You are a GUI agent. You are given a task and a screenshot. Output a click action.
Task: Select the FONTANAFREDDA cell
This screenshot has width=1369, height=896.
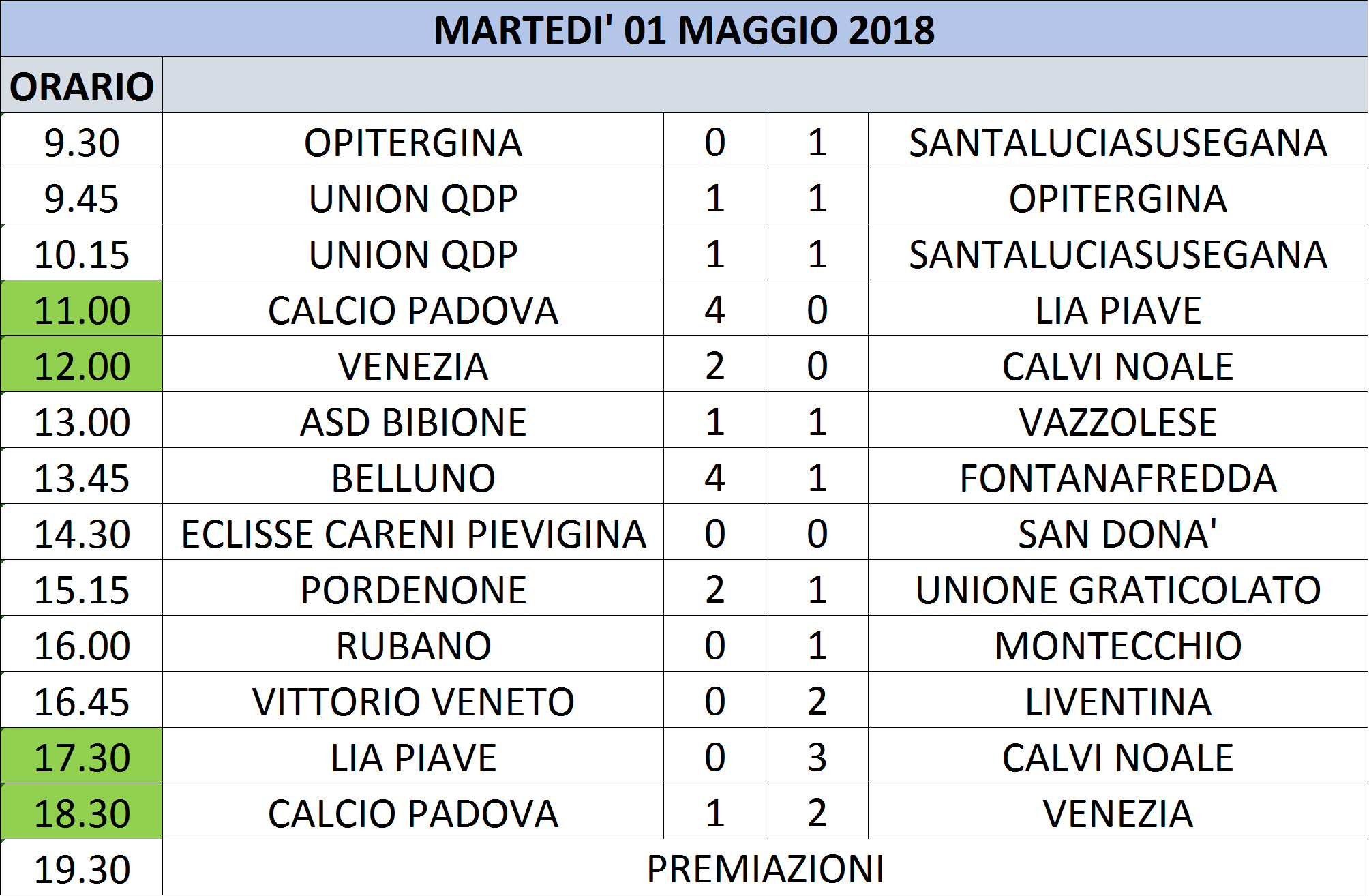[1118, 476]
